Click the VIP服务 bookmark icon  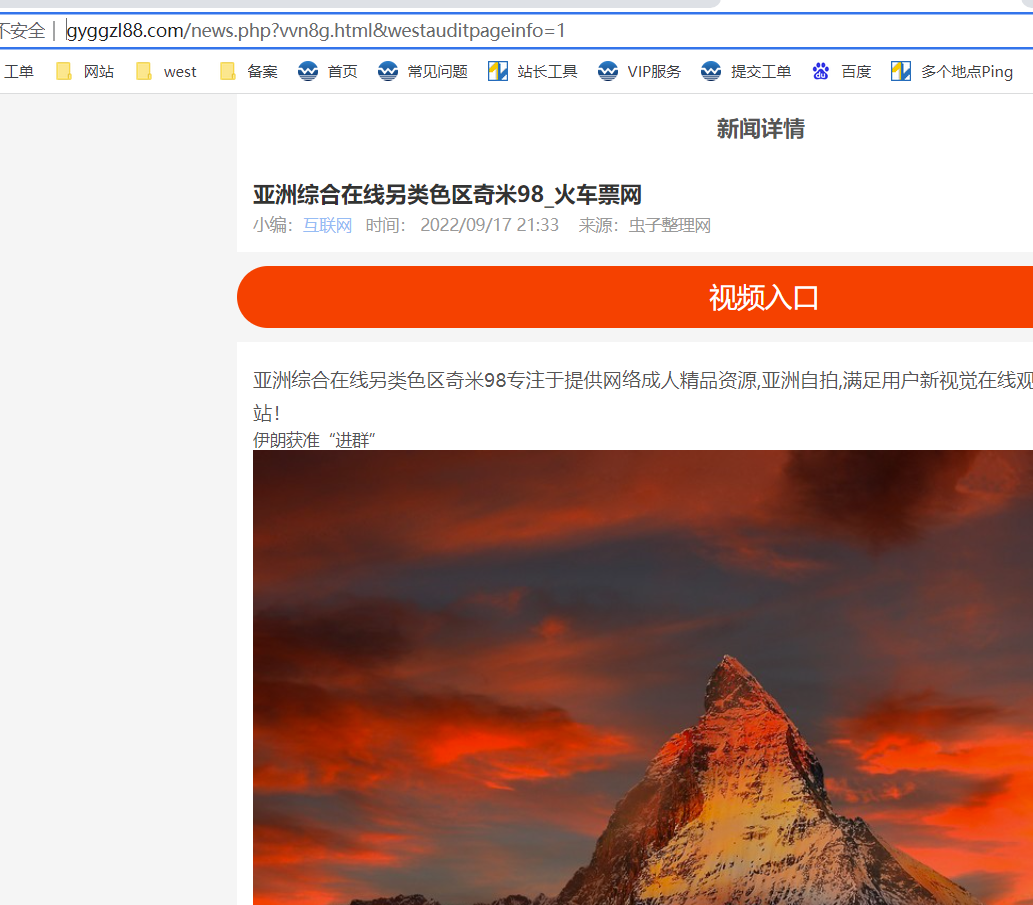[608, 71]
